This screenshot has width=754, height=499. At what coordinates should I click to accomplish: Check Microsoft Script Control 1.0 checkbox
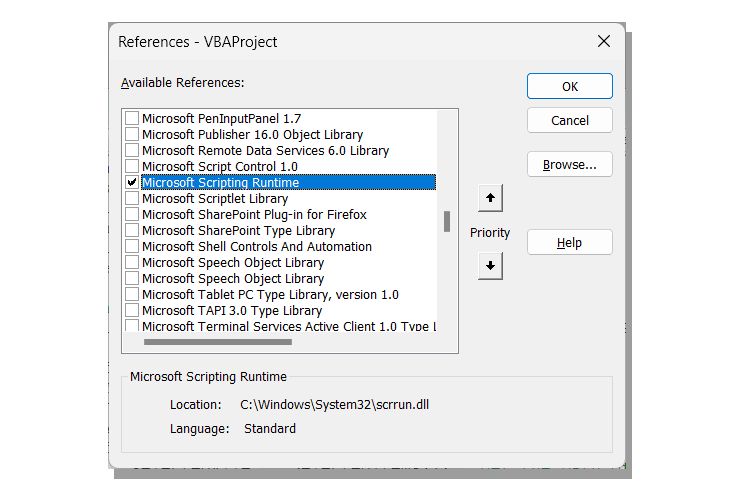click(x=132, y=166)
